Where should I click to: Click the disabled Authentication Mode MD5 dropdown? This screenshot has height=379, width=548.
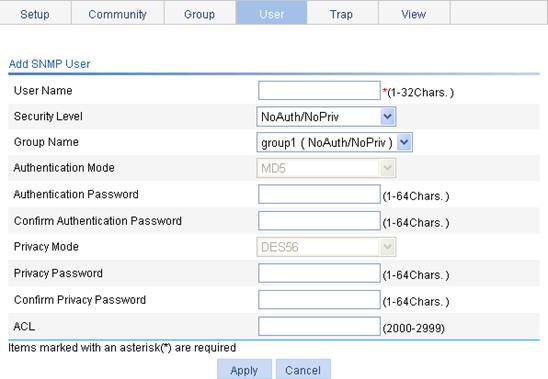(326, 168)
